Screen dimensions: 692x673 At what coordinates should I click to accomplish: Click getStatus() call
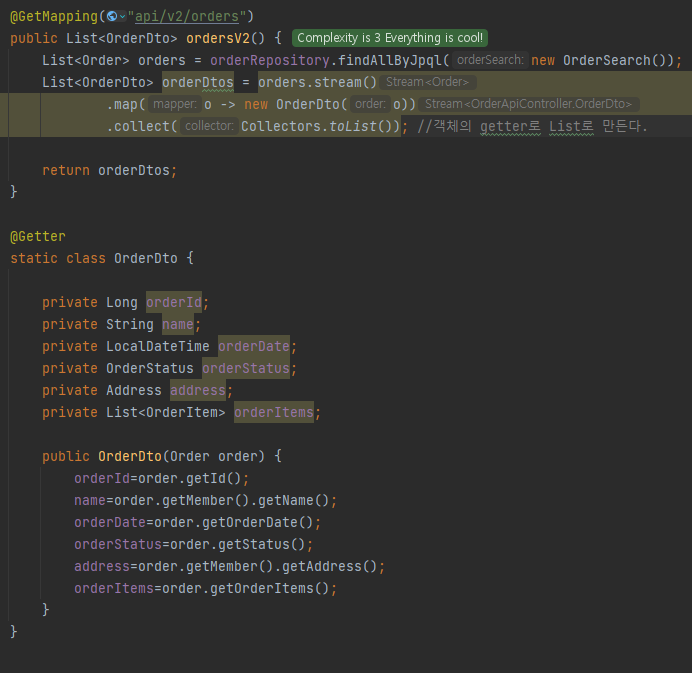[262, 545]
